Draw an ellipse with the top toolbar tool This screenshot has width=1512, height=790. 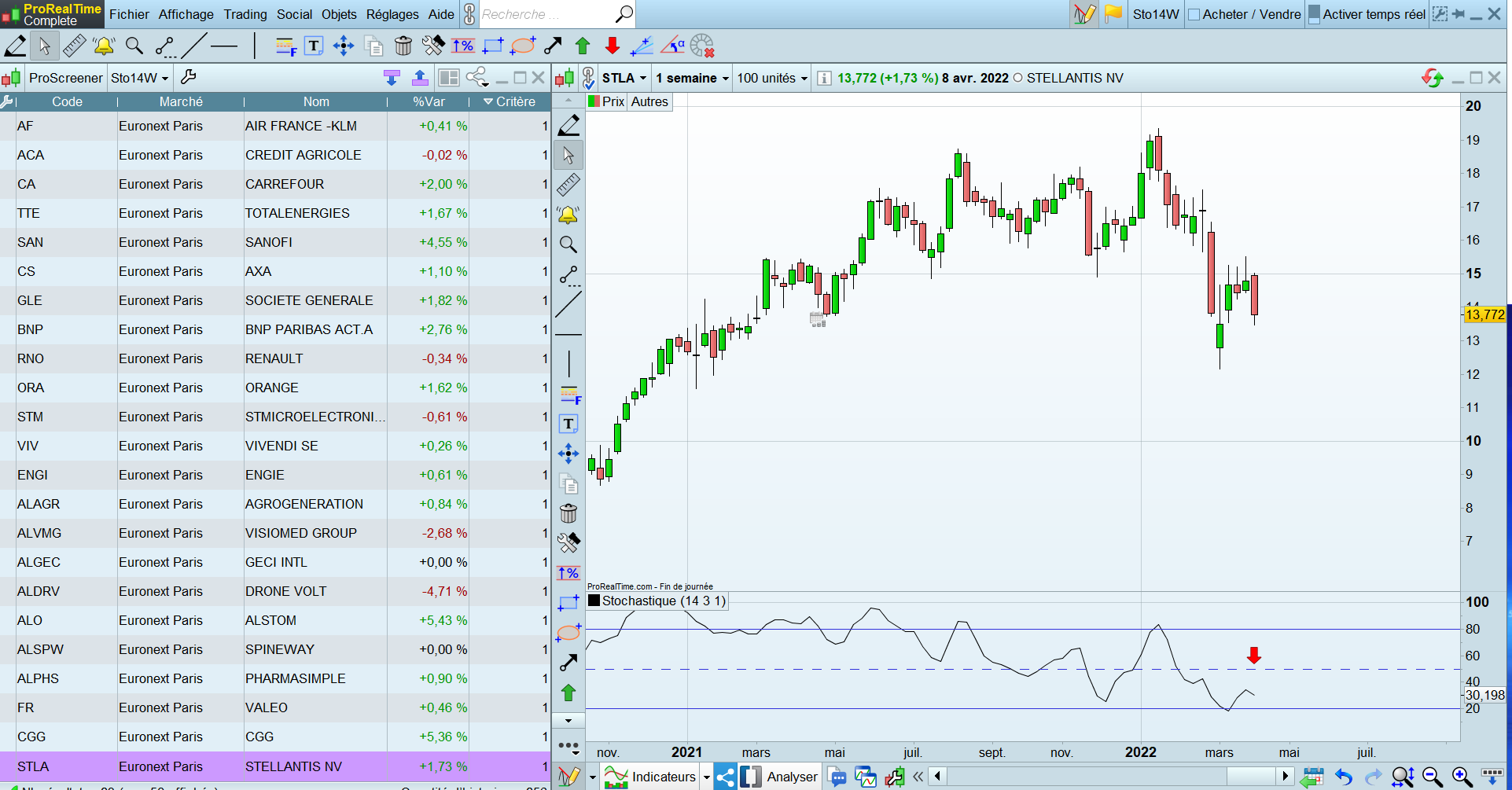(x=523, y=46)
